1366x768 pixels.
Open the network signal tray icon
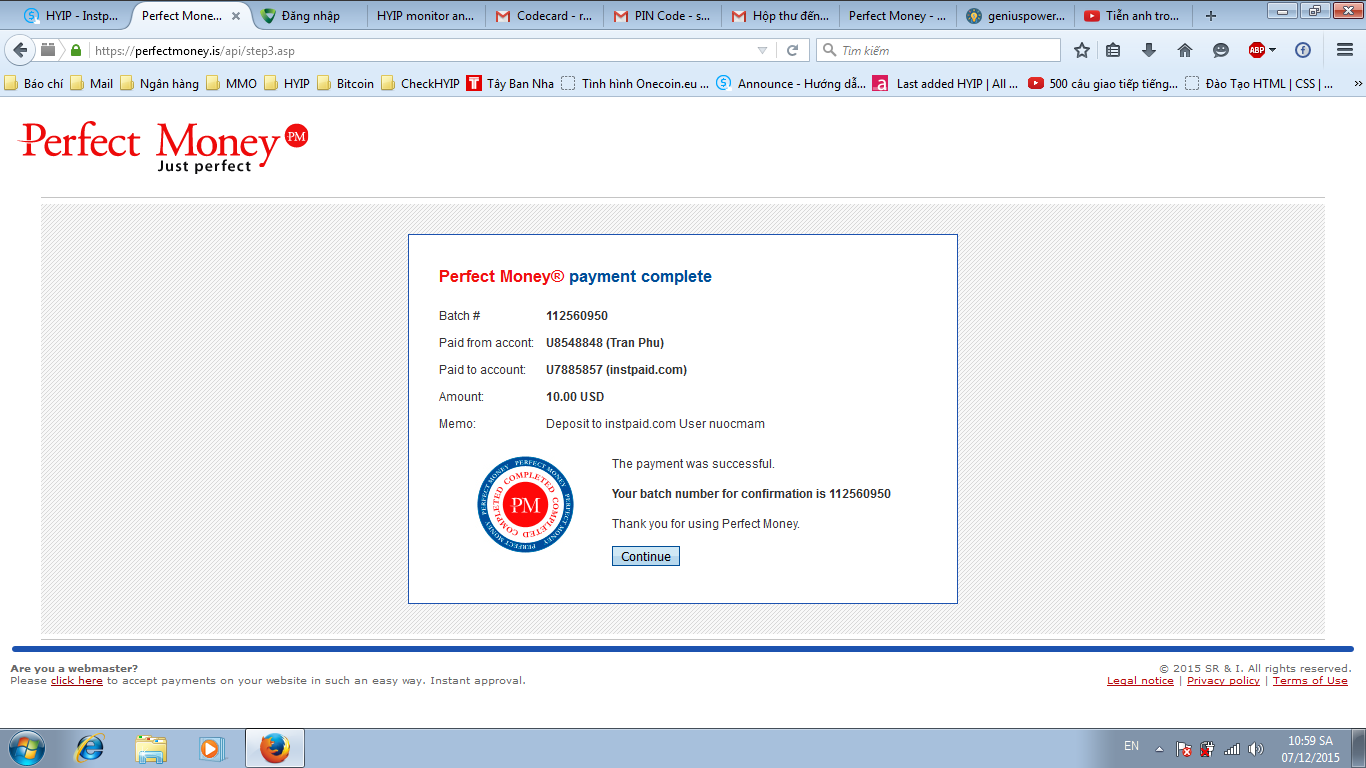[1232, 748]
